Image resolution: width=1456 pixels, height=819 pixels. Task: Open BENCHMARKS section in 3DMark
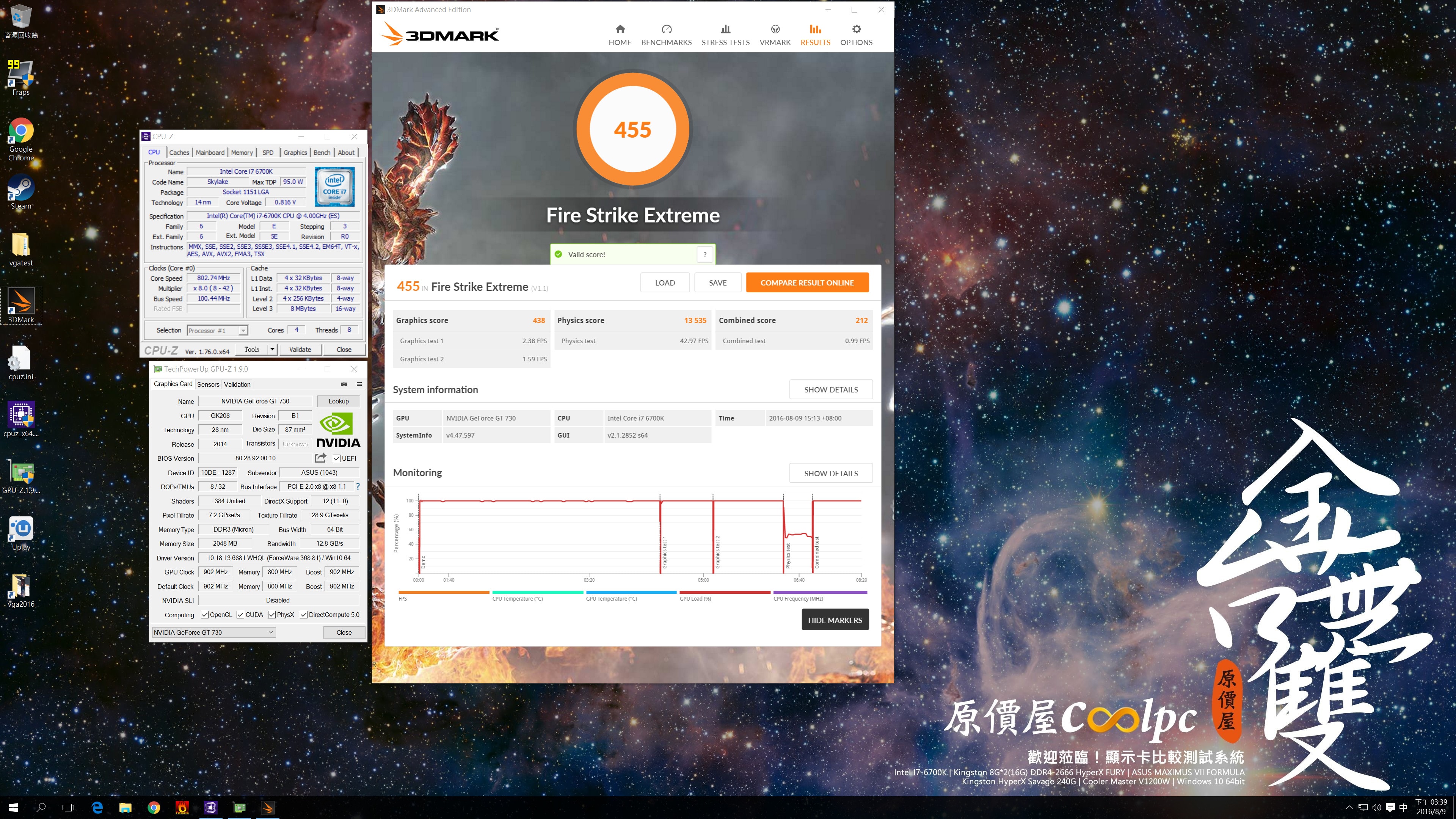pos(666,35)
